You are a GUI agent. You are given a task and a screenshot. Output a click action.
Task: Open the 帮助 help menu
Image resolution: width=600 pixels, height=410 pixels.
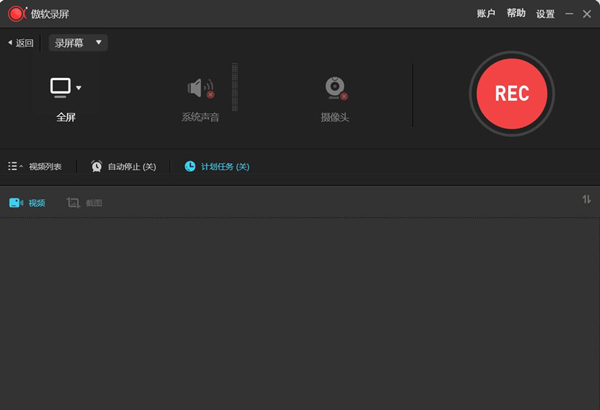pos(516,13)
